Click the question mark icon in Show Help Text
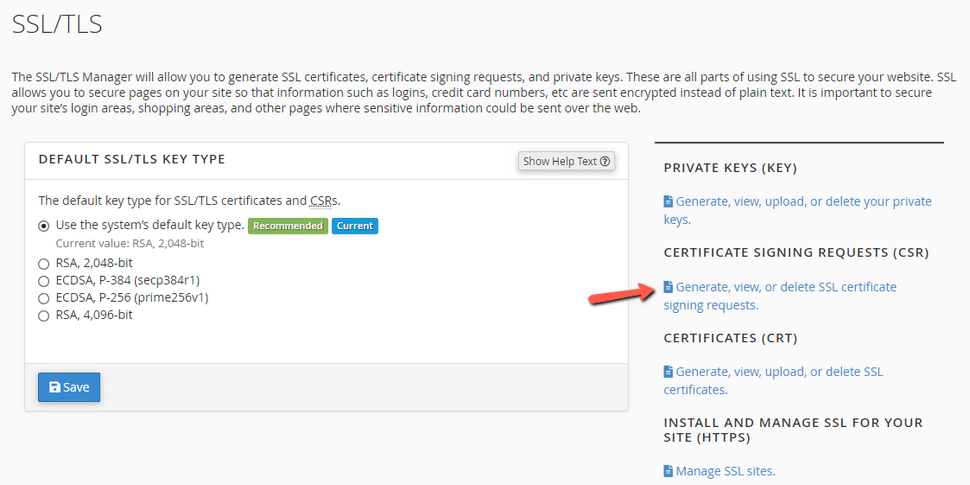Image resolution: width=970 pixels, height=485 pixels. 605,161
